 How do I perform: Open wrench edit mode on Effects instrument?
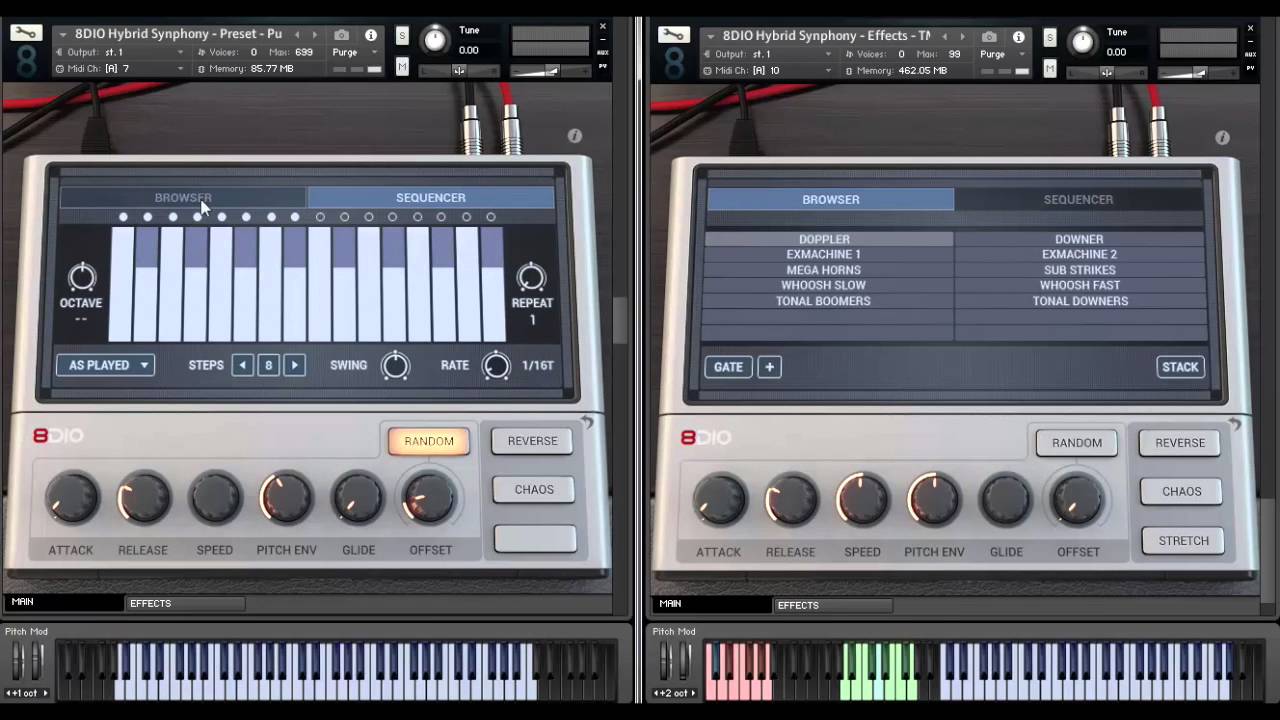[673, 35]
